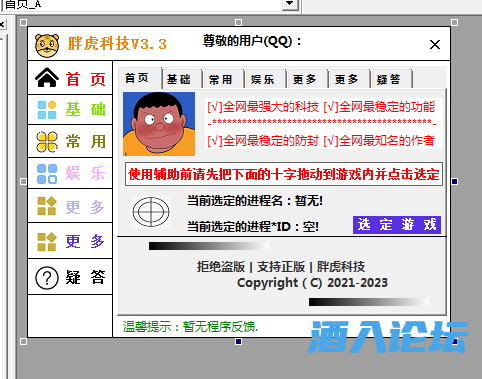Click the blue squares icon beside 基础
482x379 pixels.
(47, 110)
